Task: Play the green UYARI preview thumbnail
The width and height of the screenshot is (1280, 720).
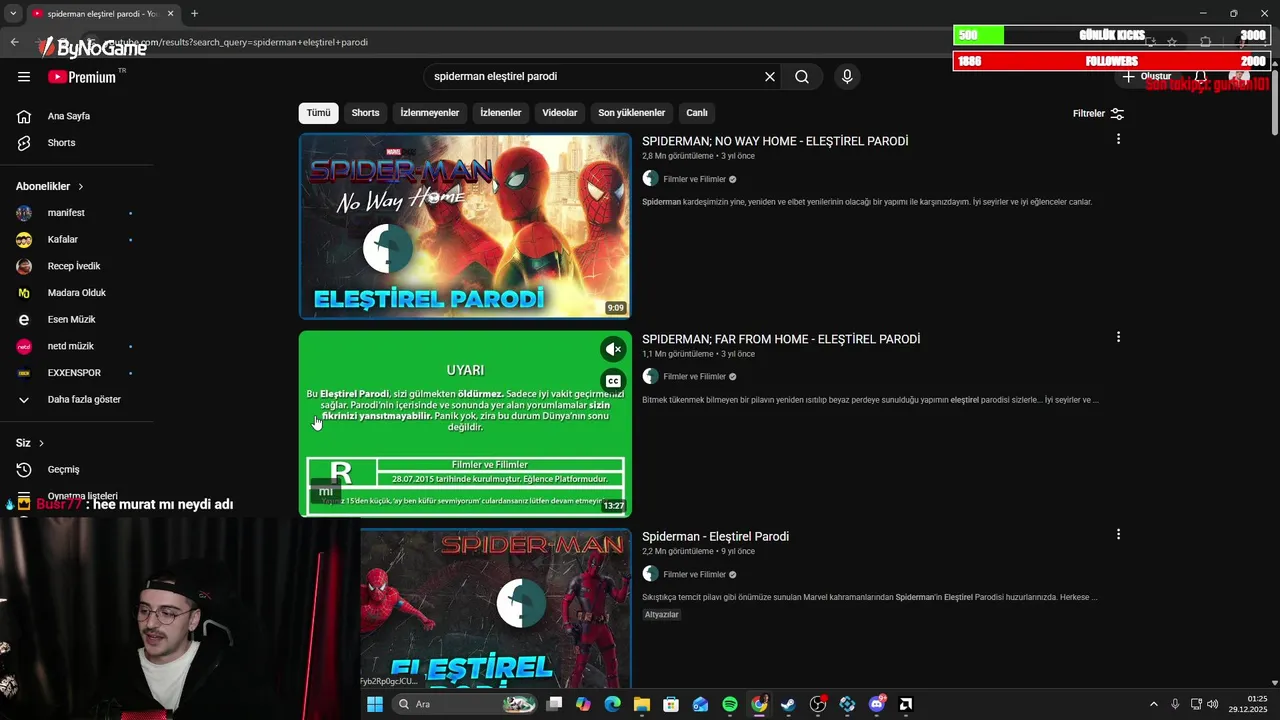Action: click(465, 424)
